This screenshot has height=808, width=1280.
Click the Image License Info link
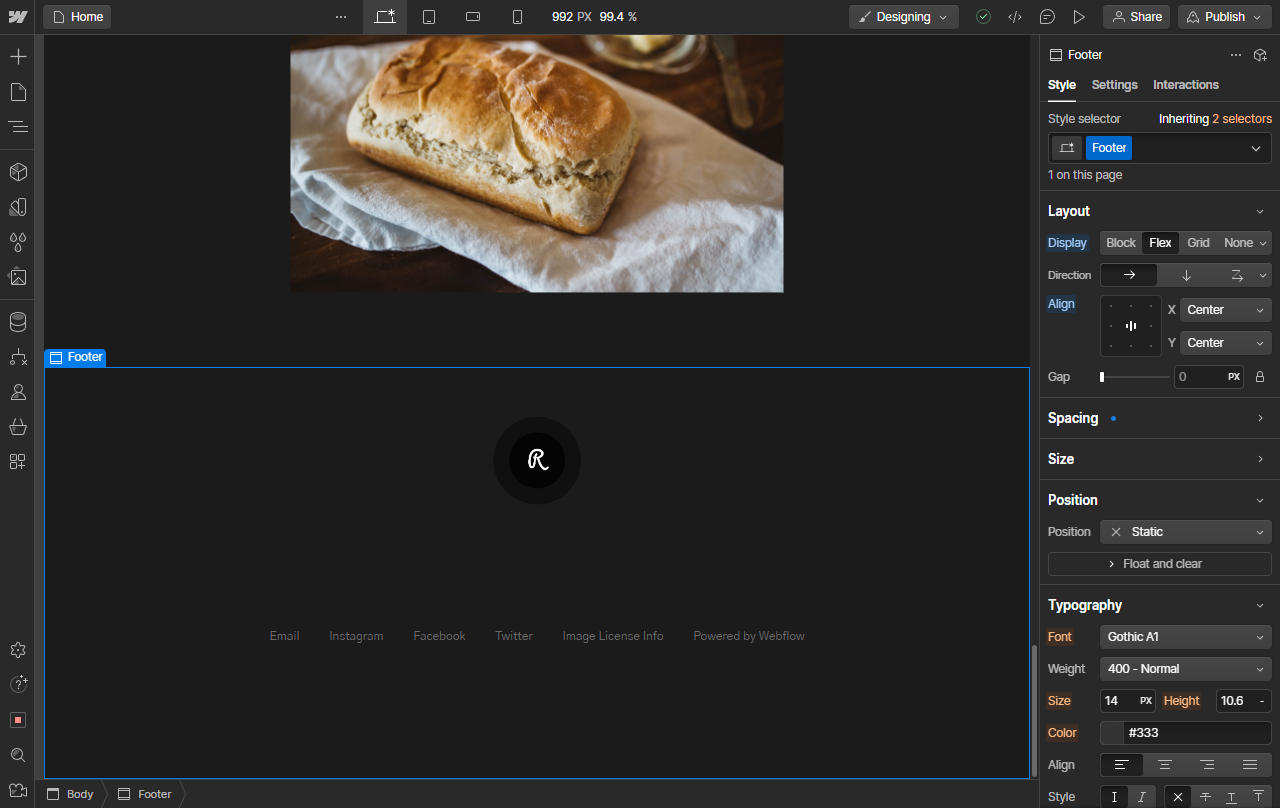point(613,636)
